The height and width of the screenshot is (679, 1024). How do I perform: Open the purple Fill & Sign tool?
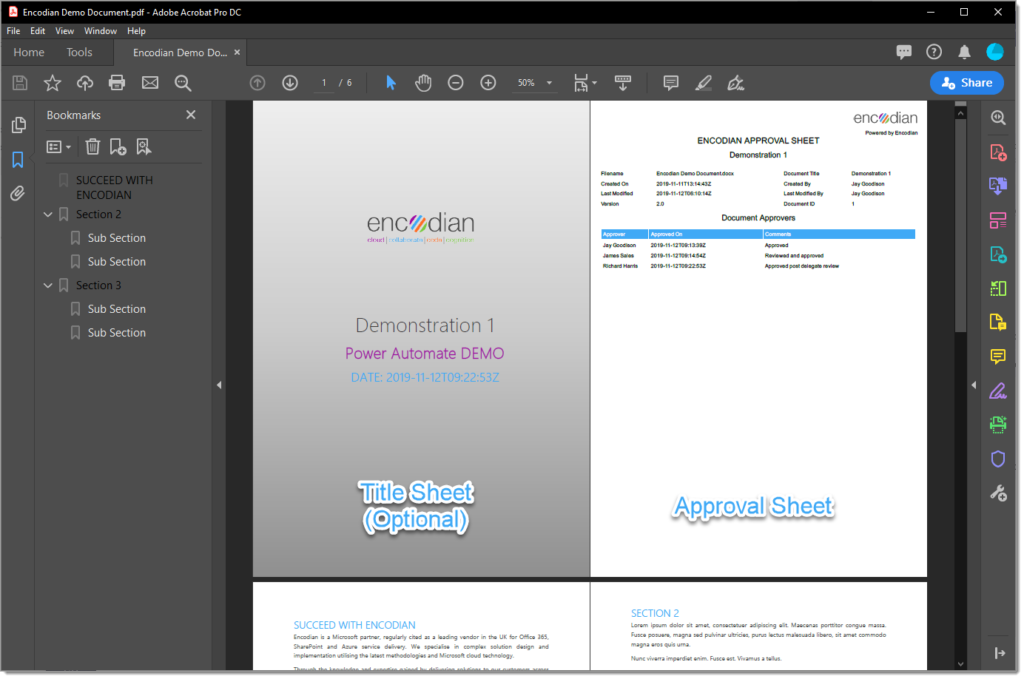point(998,391)
